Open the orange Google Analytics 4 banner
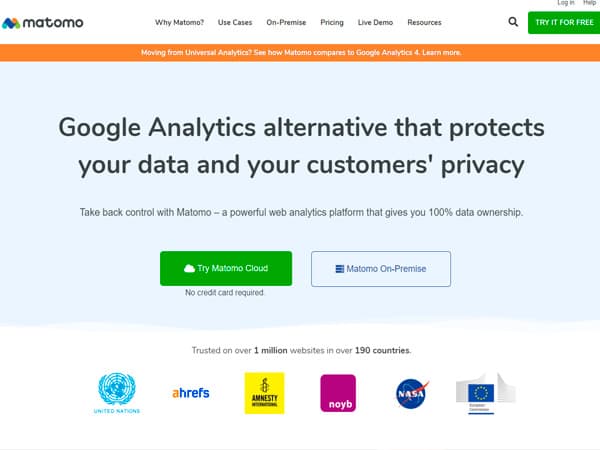 pyautogui.click(x=300, y=53)
